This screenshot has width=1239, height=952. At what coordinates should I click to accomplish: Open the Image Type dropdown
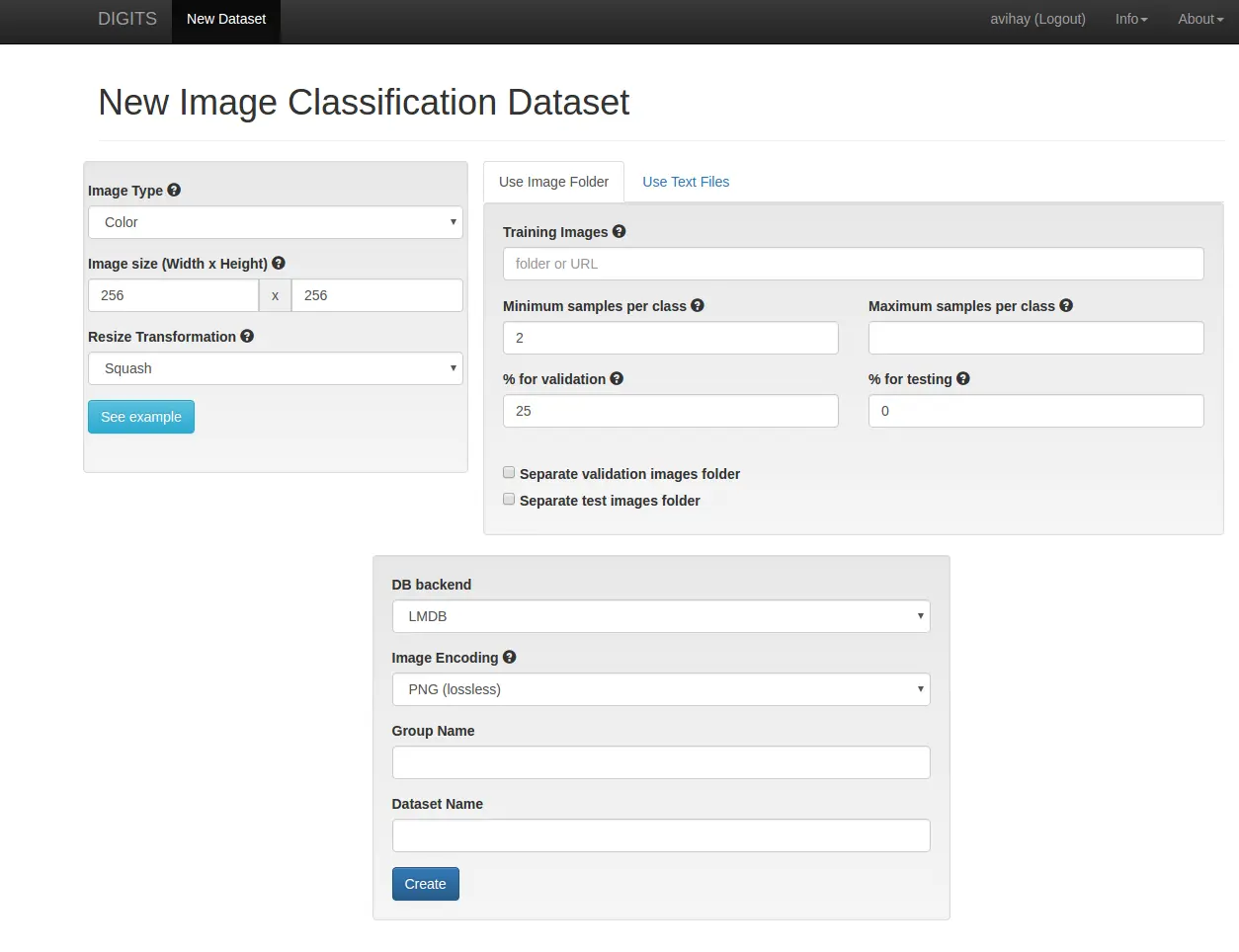(276, 222)
